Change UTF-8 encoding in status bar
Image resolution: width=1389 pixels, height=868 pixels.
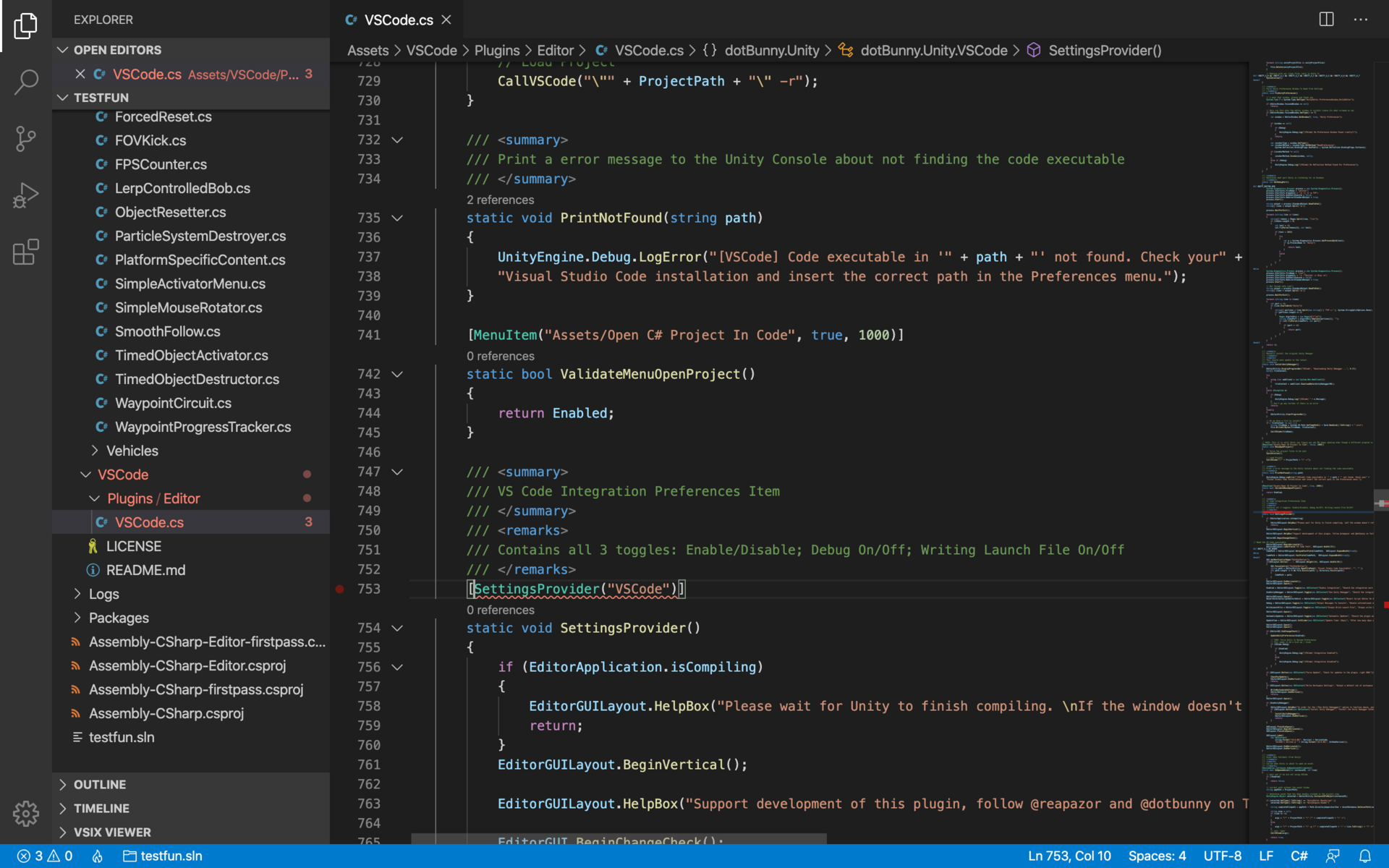(1222, 856)
